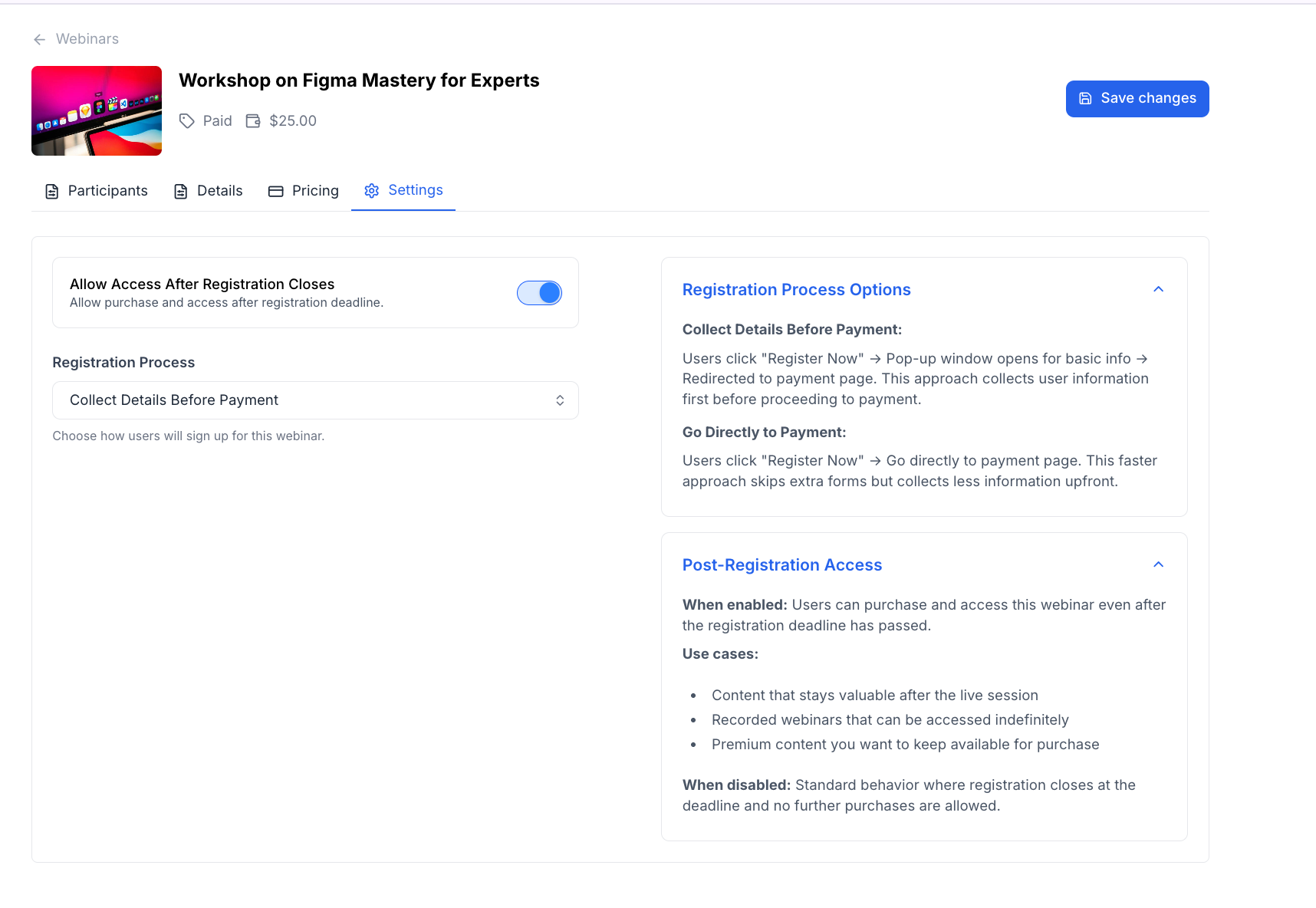Screen dimensions: 1316x908
Task: Select the Participants tab icon
Action: coord(52,191)
